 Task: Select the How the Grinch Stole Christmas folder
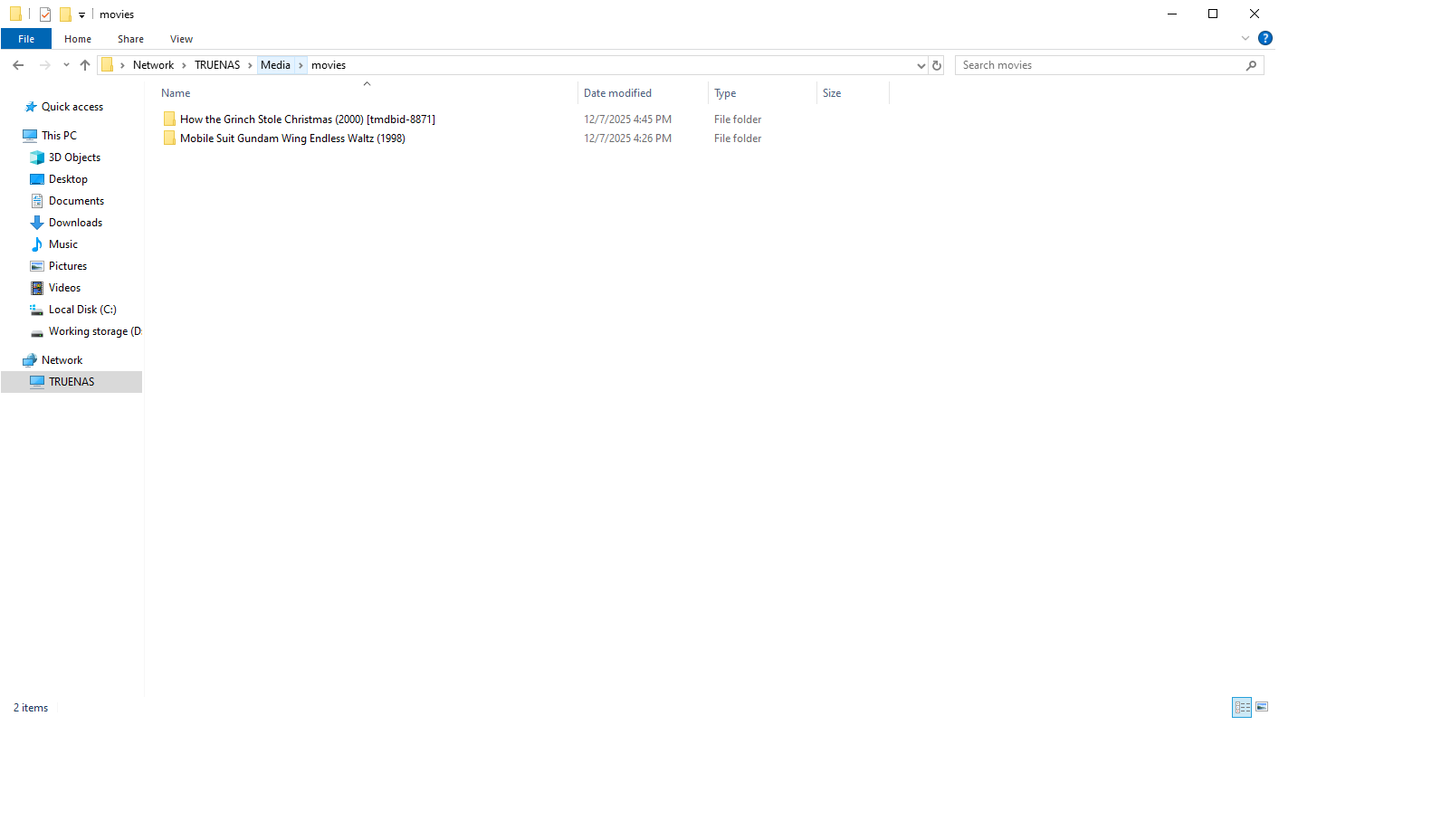[x=307, y=119]
